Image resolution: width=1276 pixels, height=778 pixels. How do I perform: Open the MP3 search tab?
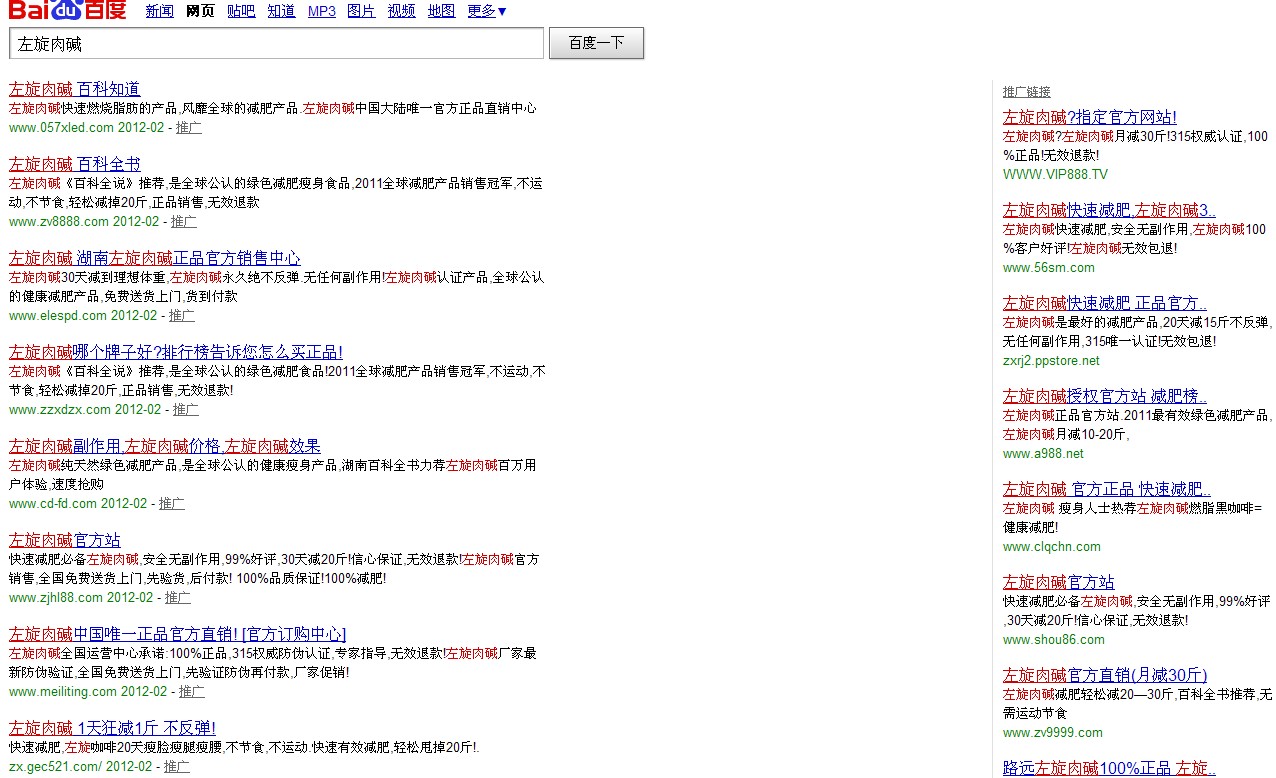tap(322, 11)
